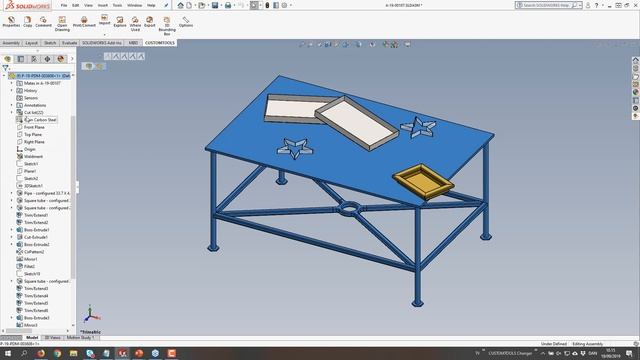Expand the Boss-Extrude3 feature node
This screenshot has width=640, height=360.
point(12,318)
